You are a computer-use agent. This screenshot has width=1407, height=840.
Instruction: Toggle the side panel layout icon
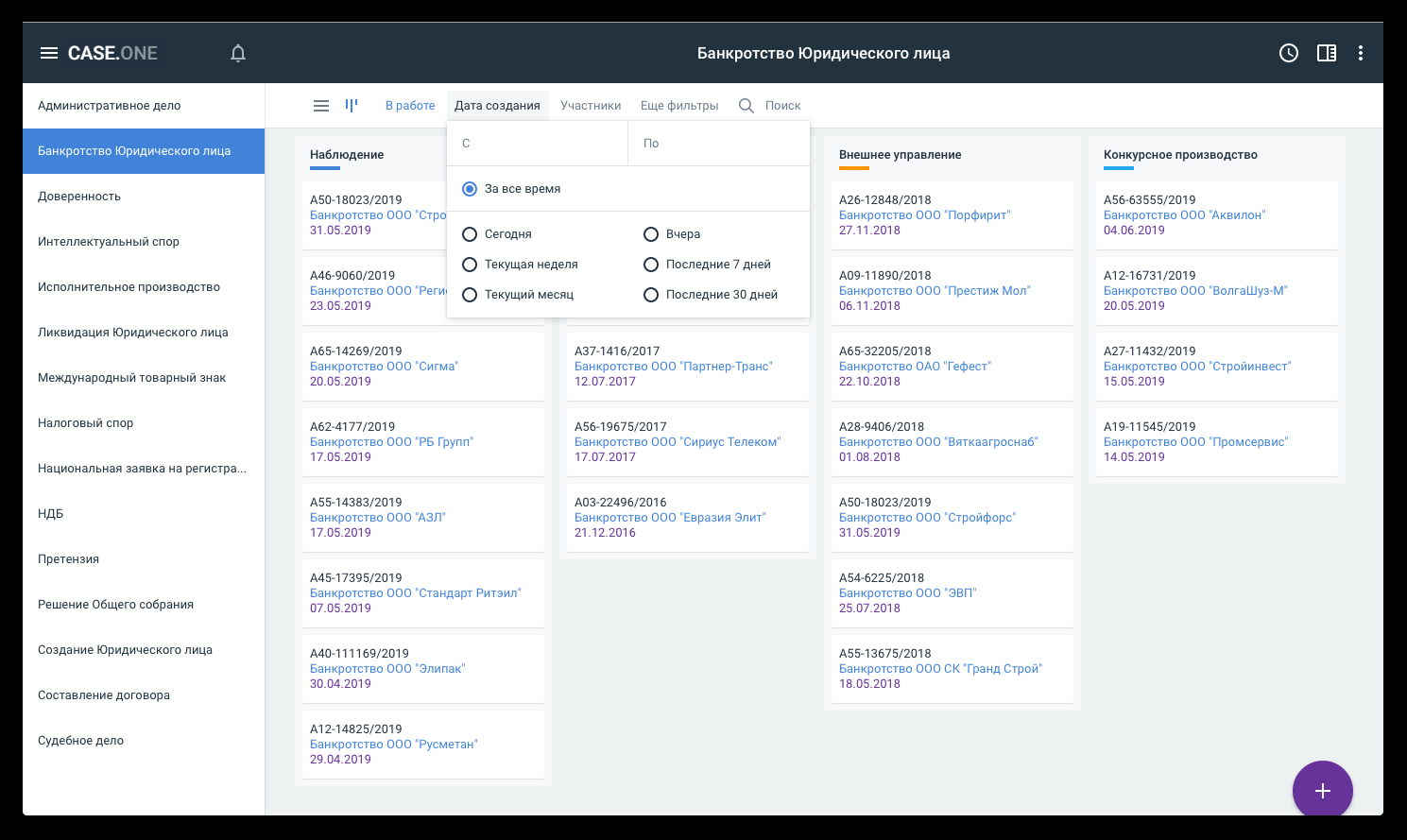point(1327,53)
